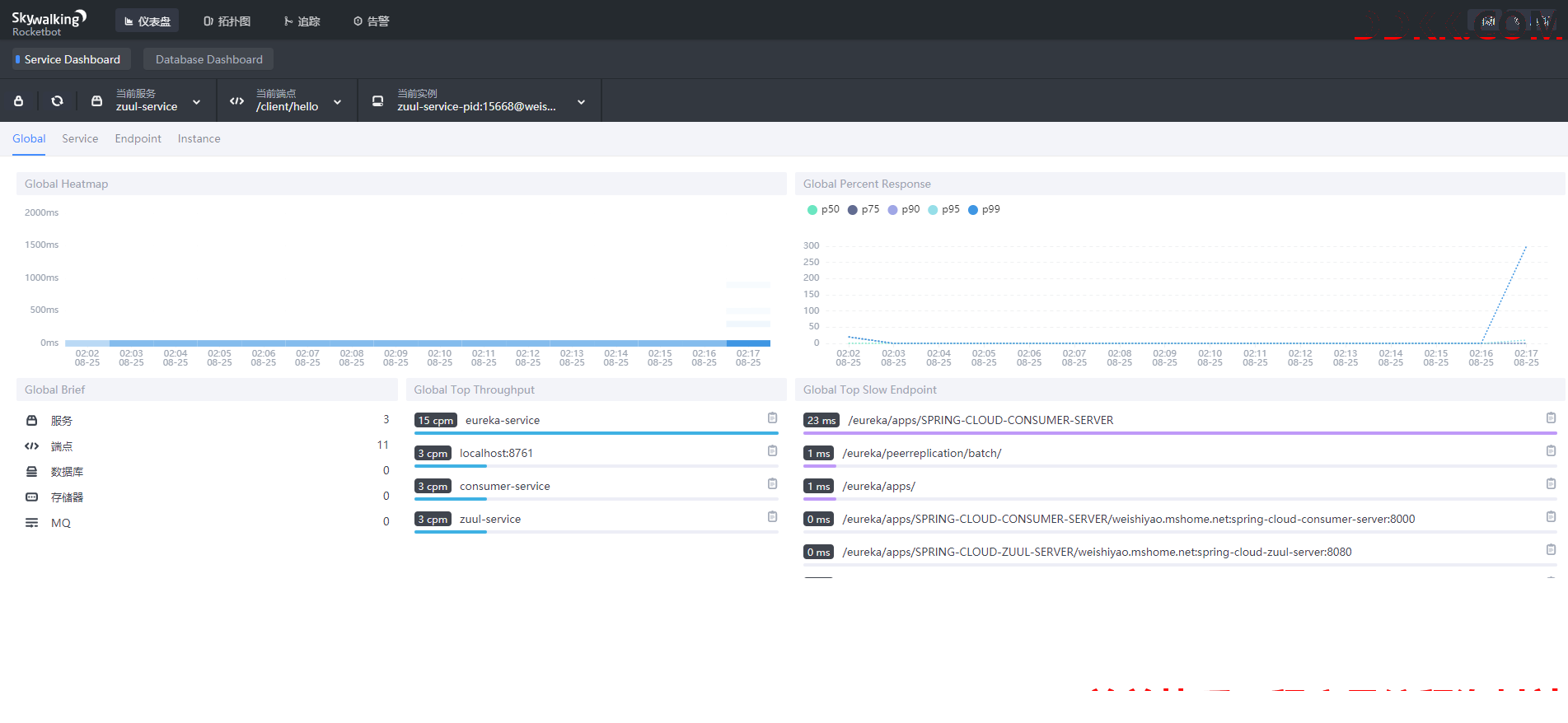1568x723 pixels.
Task: Click eureka-service throughput progress bar
Action: point(596,432)
